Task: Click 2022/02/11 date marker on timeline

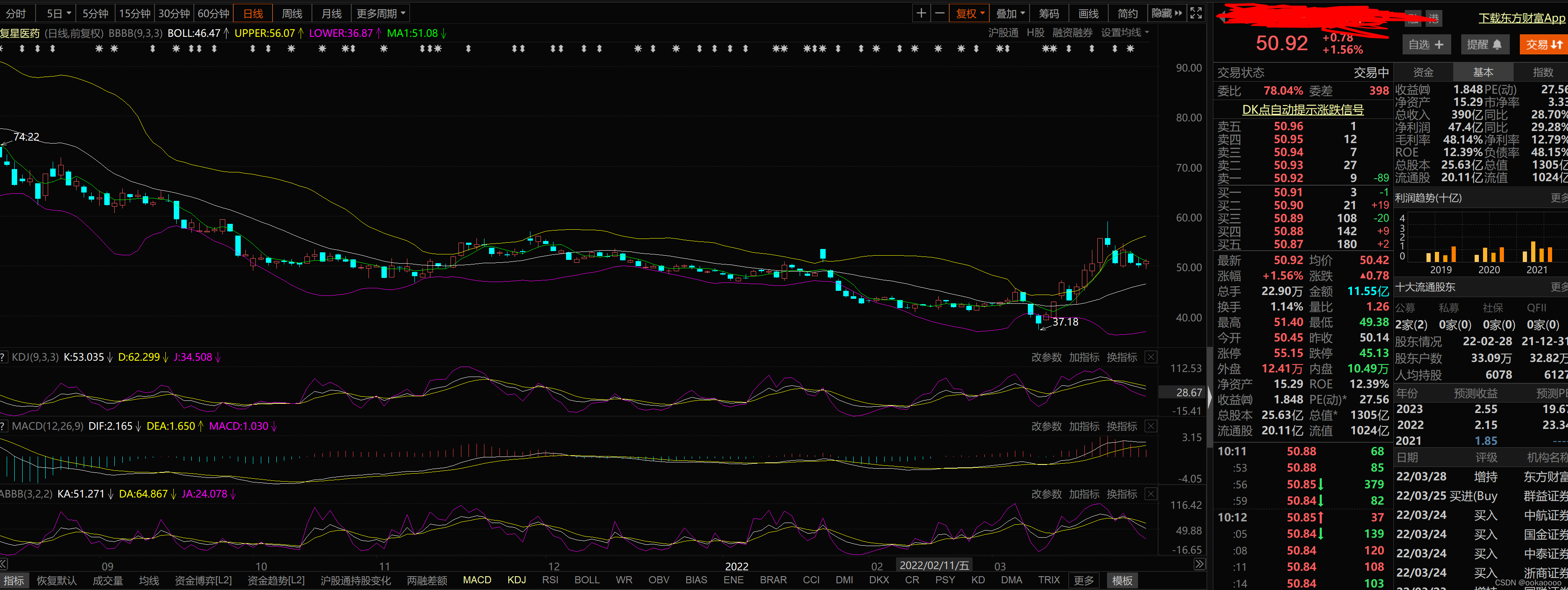Action: (x=934, y=565)
